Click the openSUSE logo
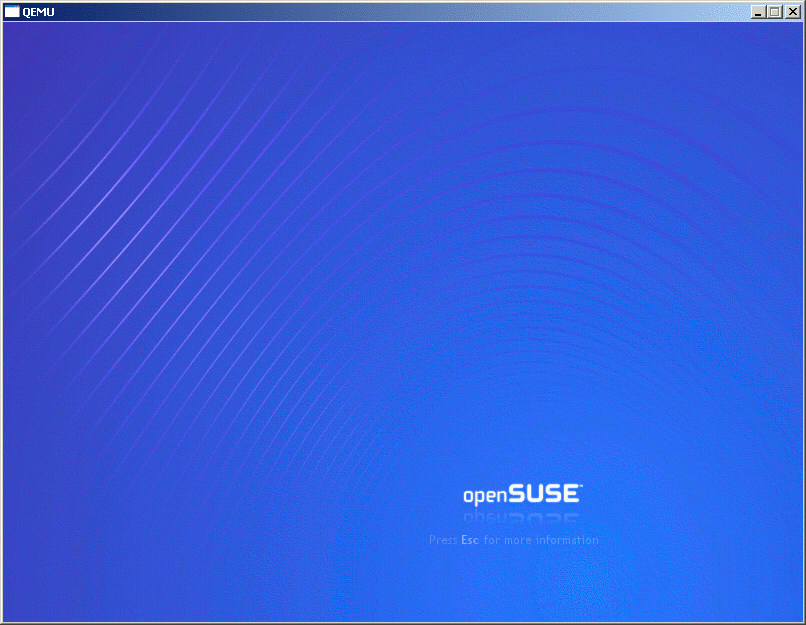Viewport: 806px width, 625px height. (x=521, y=494)
